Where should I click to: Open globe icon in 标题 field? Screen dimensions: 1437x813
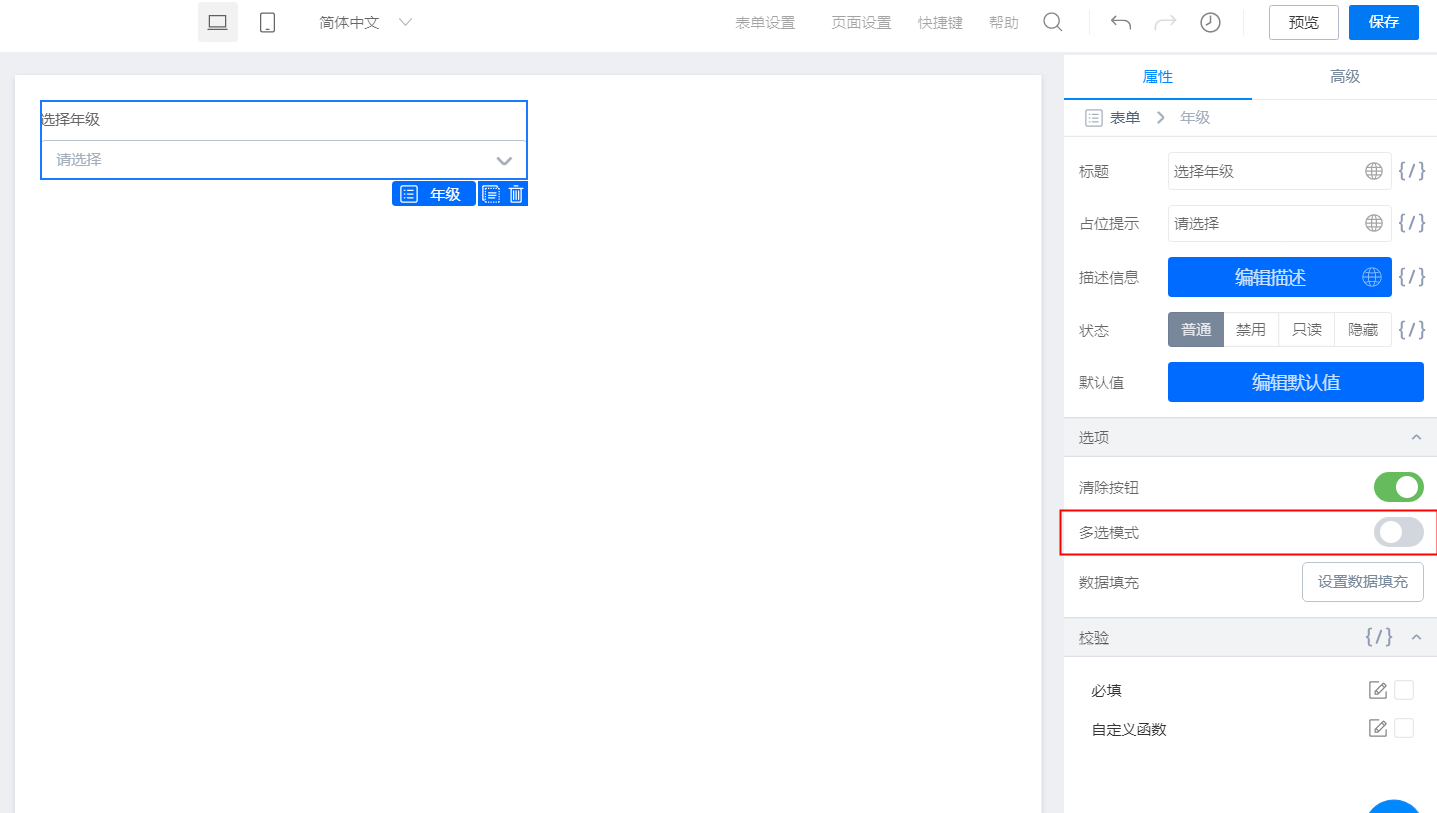click(x=1374, y=171)
